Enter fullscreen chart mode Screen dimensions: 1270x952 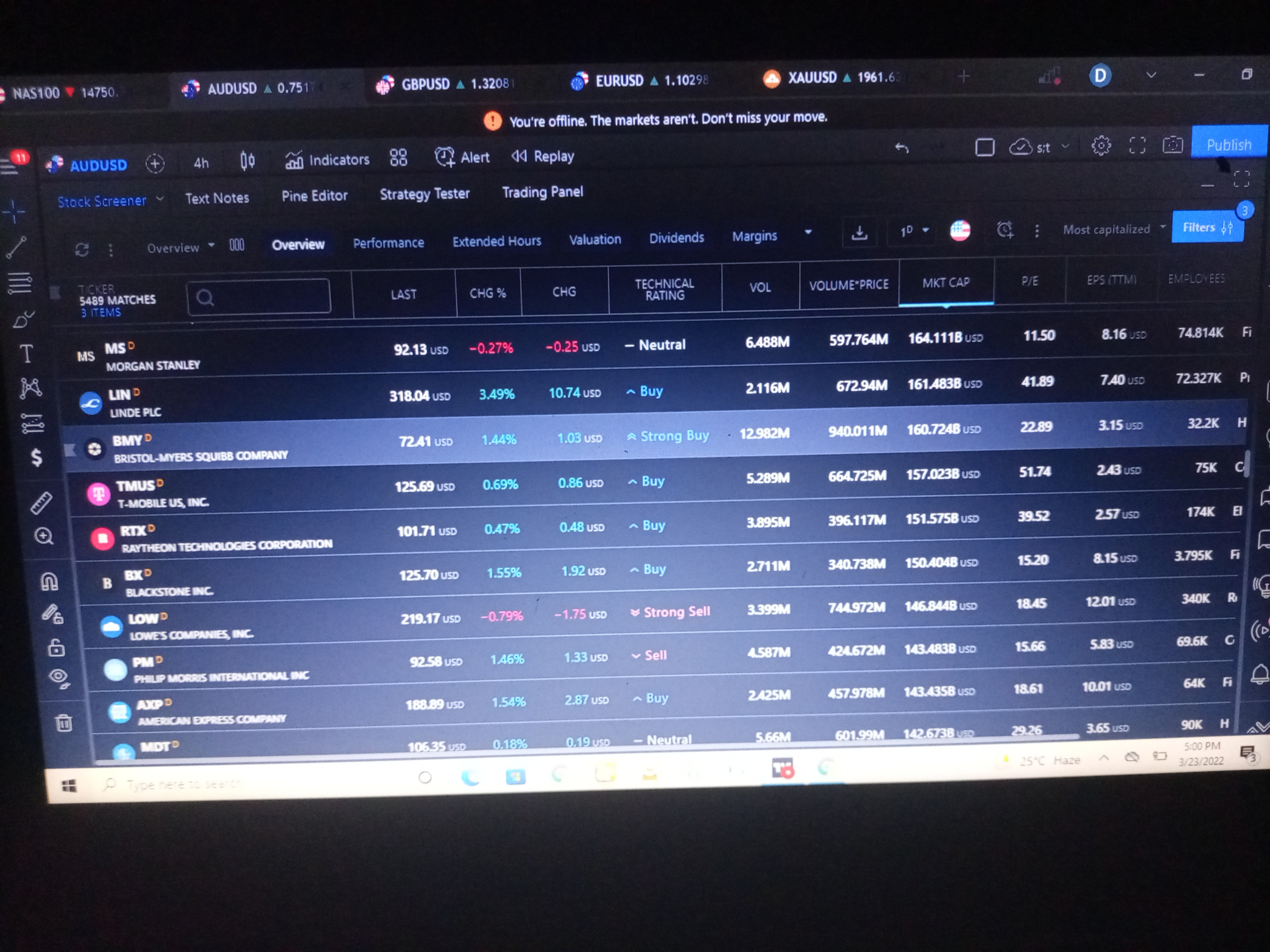tap(1137, 145)
